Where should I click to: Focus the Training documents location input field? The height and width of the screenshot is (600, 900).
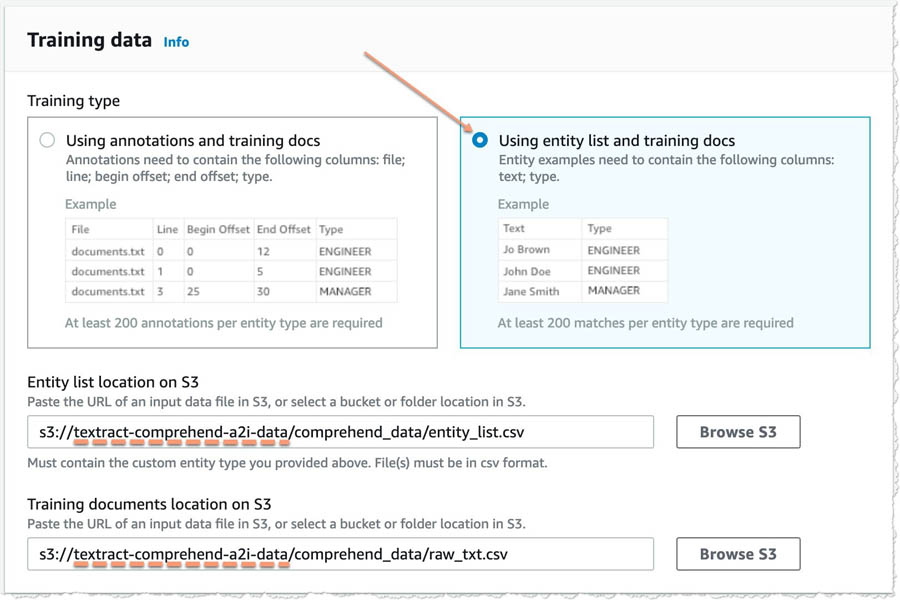tap(340, 554)
